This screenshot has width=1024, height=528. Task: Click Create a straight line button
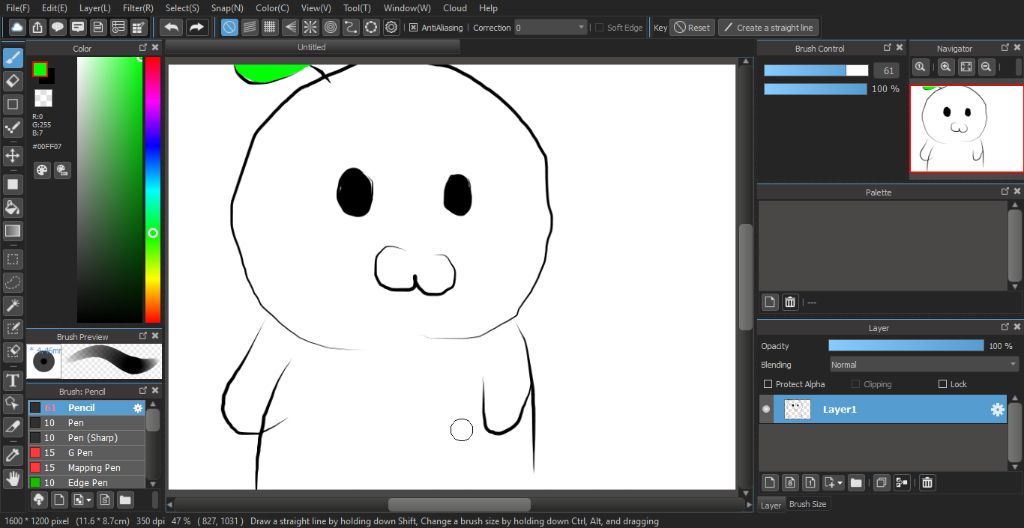click(x=769, y=27)
